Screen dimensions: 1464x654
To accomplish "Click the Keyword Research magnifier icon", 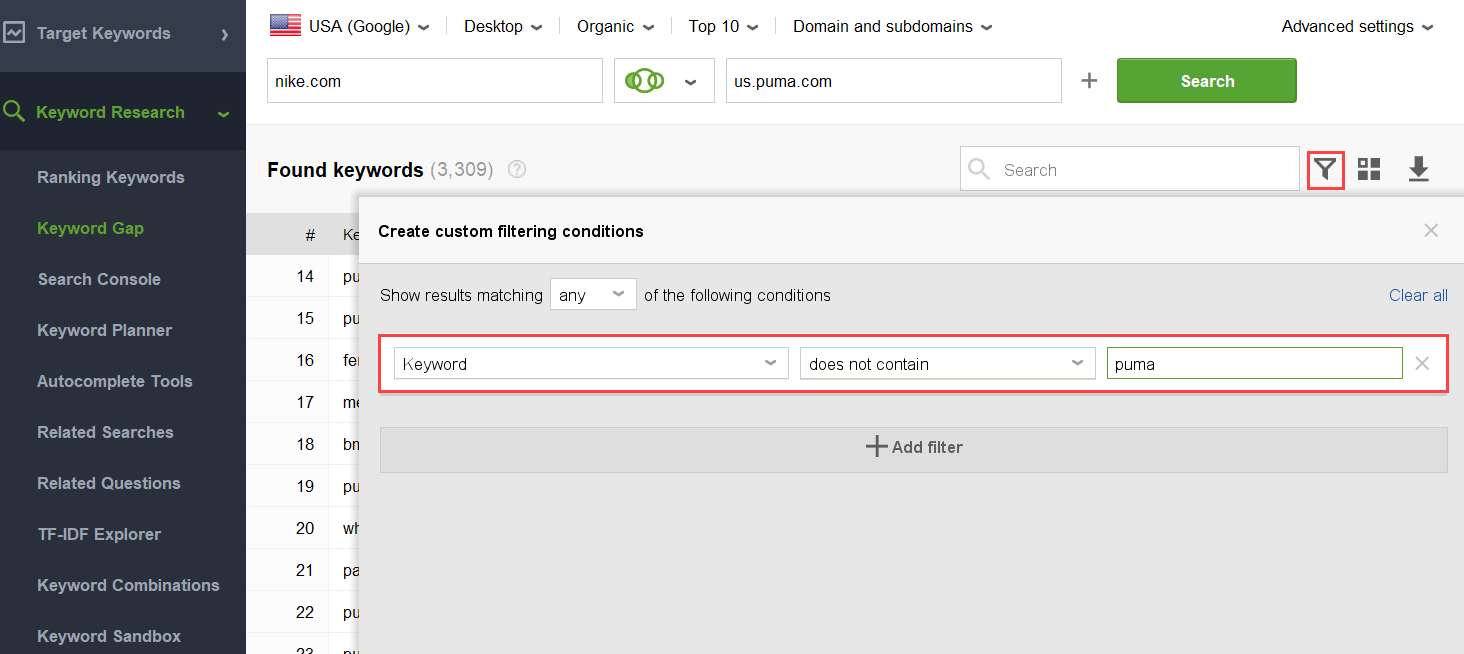I will click(x=14, y=111).
